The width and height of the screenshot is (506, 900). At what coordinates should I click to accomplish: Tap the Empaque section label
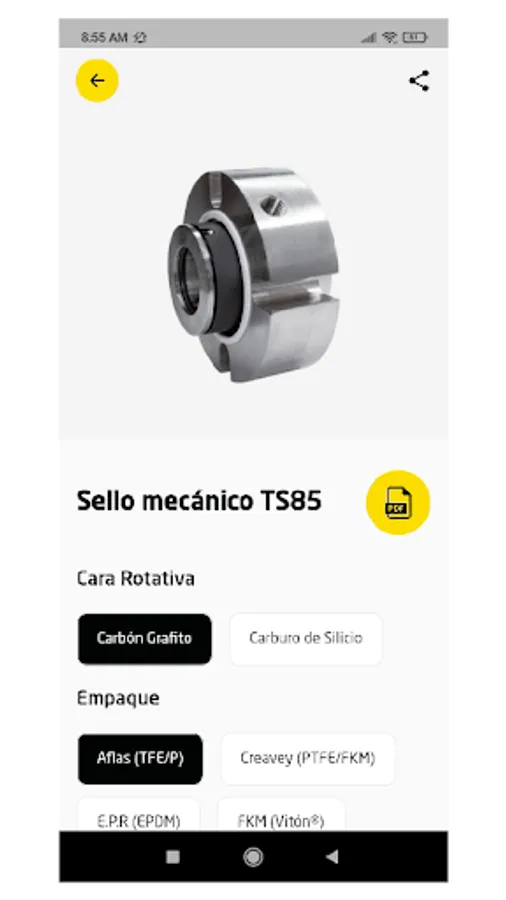118,699
